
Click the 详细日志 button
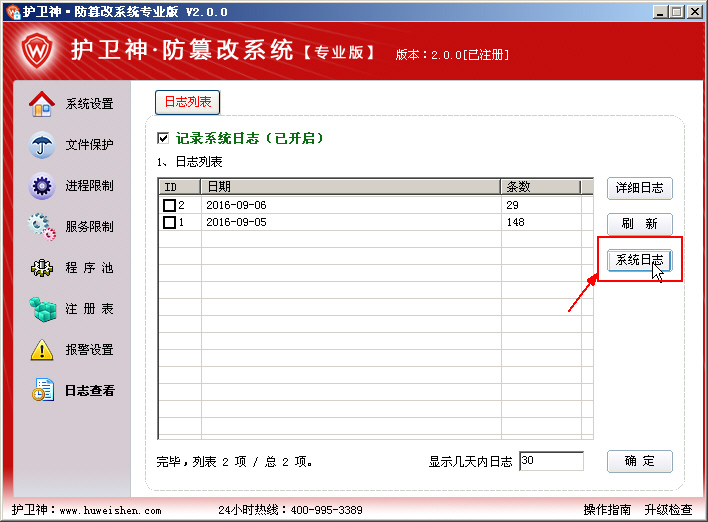pyautogui.click(x=639, y=188)
